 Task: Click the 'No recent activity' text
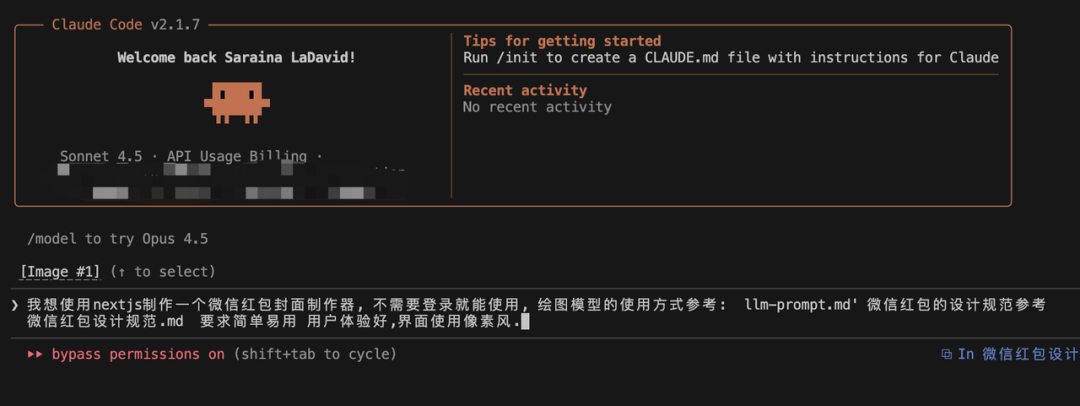pos(537,106)
